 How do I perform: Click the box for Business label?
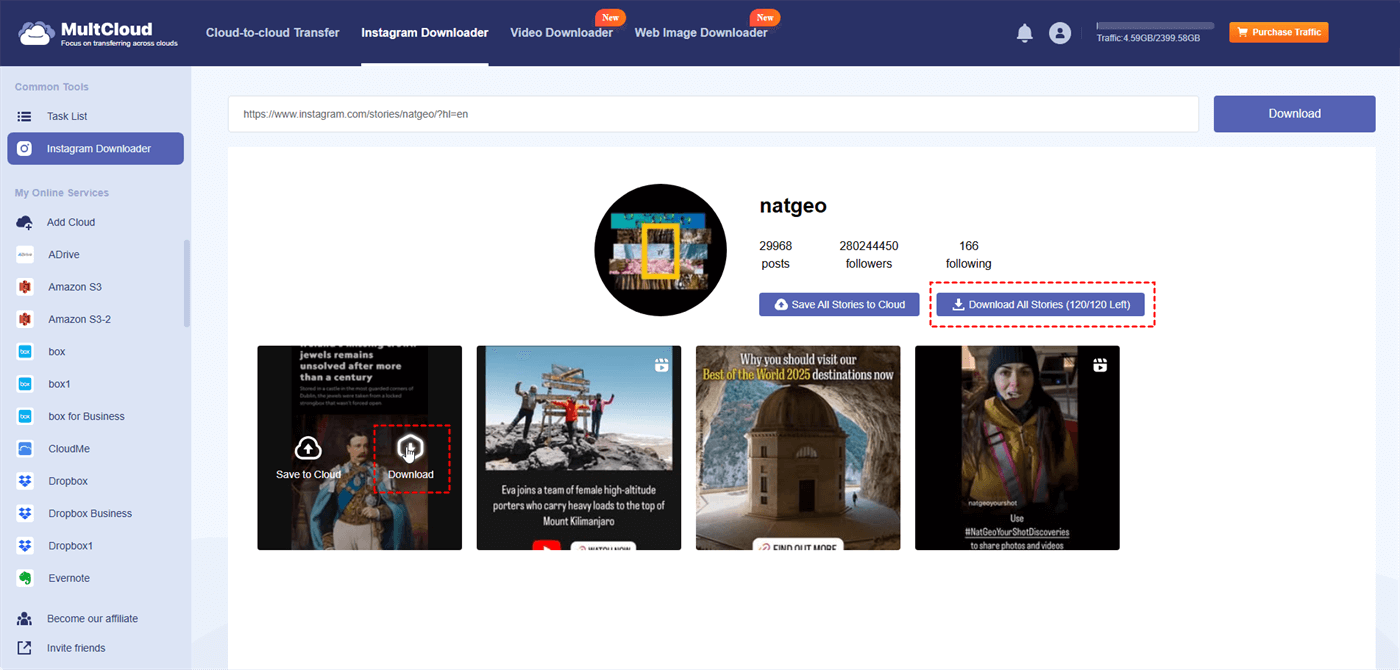click(x=87, y=416)
